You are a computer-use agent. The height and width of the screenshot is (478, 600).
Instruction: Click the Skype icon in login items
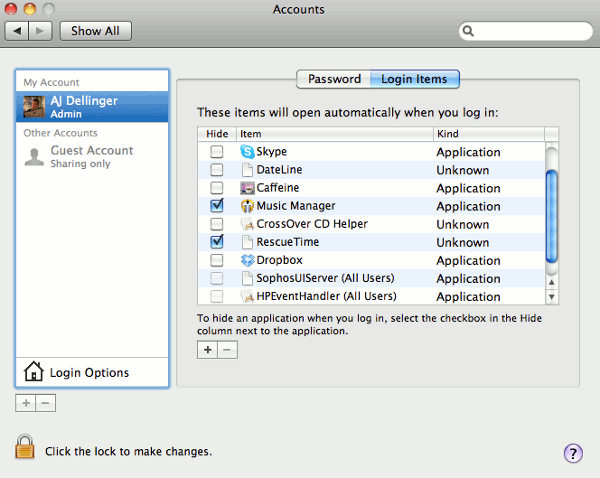(x=248, y=152)
